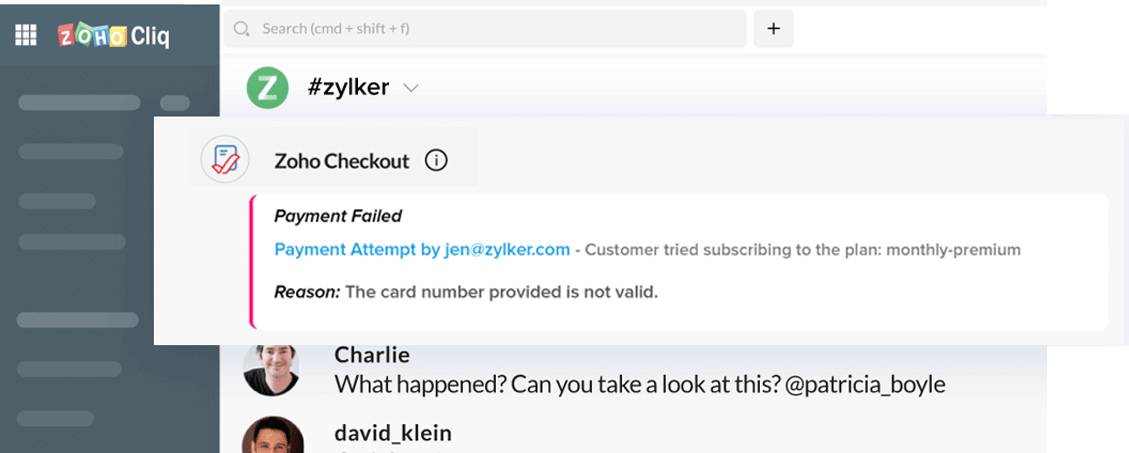Open the @patricia_boyle mention

pos(864,384)
